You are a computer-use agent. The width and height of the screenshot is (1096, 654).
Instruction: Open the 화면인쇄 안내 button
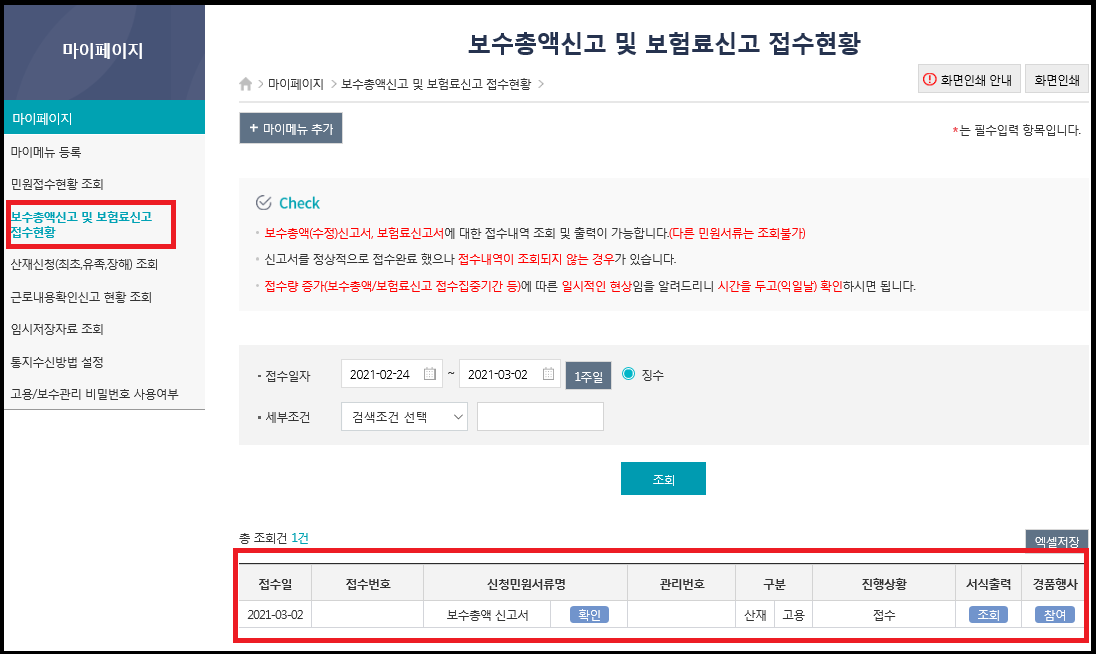click(x=969, y=79)
